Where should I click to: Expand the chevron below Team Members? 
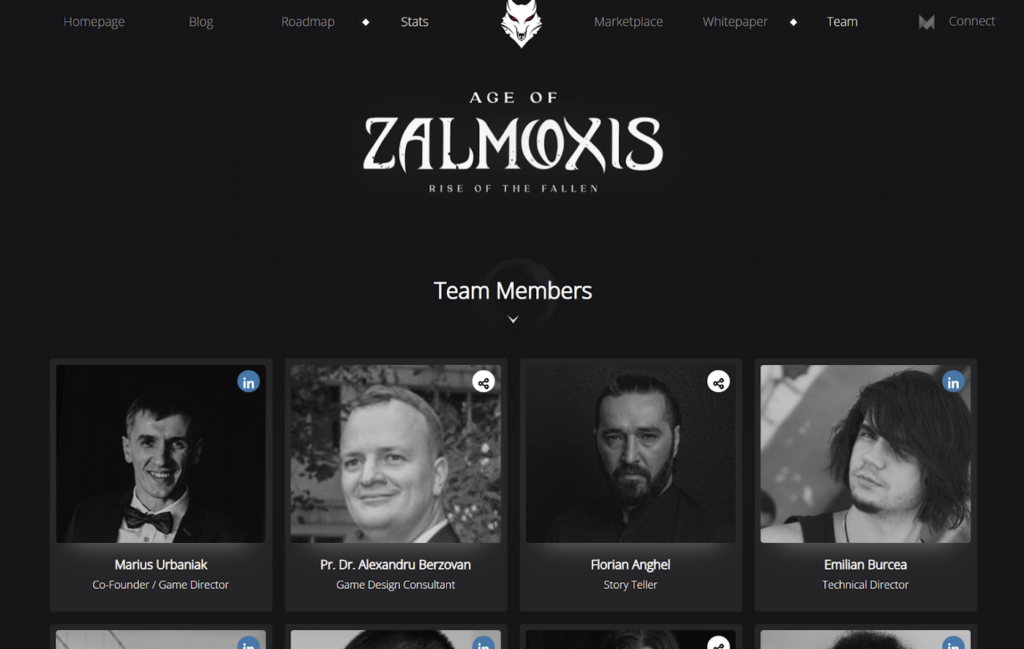coord(513,319)
